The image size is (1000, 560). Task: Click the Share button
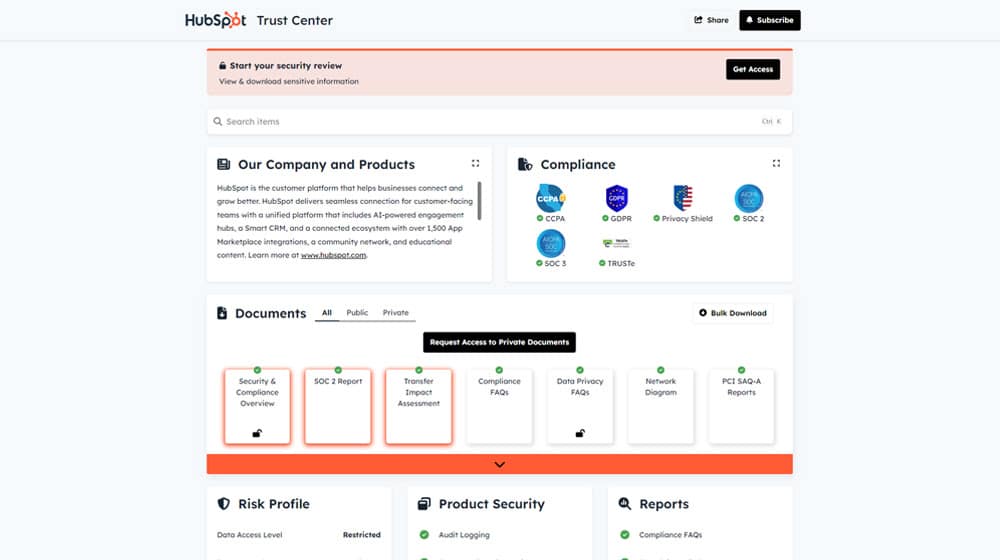pyautogui.click(x=711, y=20)
